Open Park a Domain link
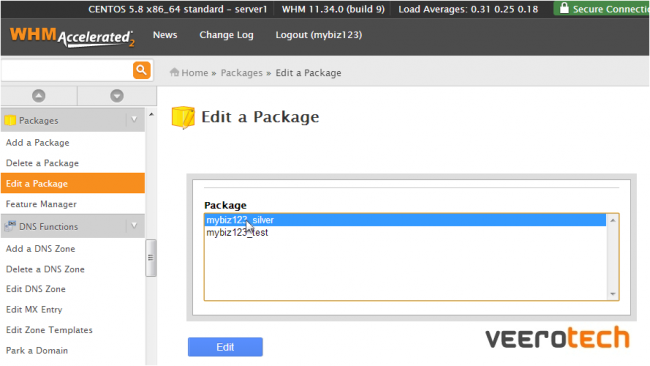The width and height of the screenshot is (650, 366). (x=37, y=351)
